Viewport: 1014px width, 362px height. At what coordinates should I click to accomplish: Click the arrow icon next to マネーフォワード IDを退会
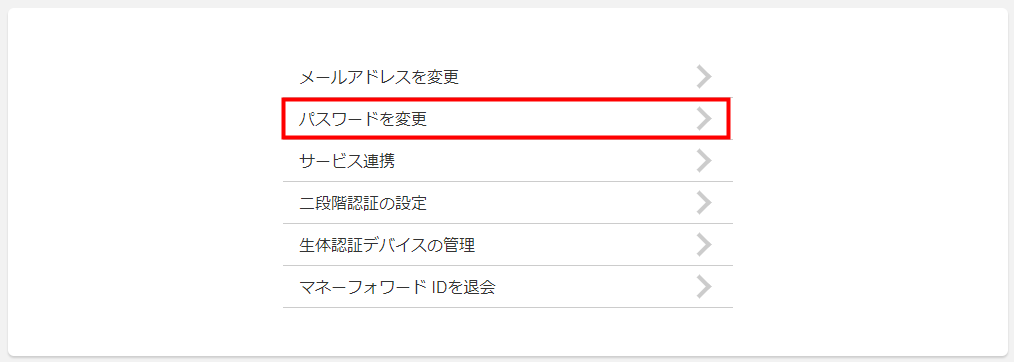704,287
